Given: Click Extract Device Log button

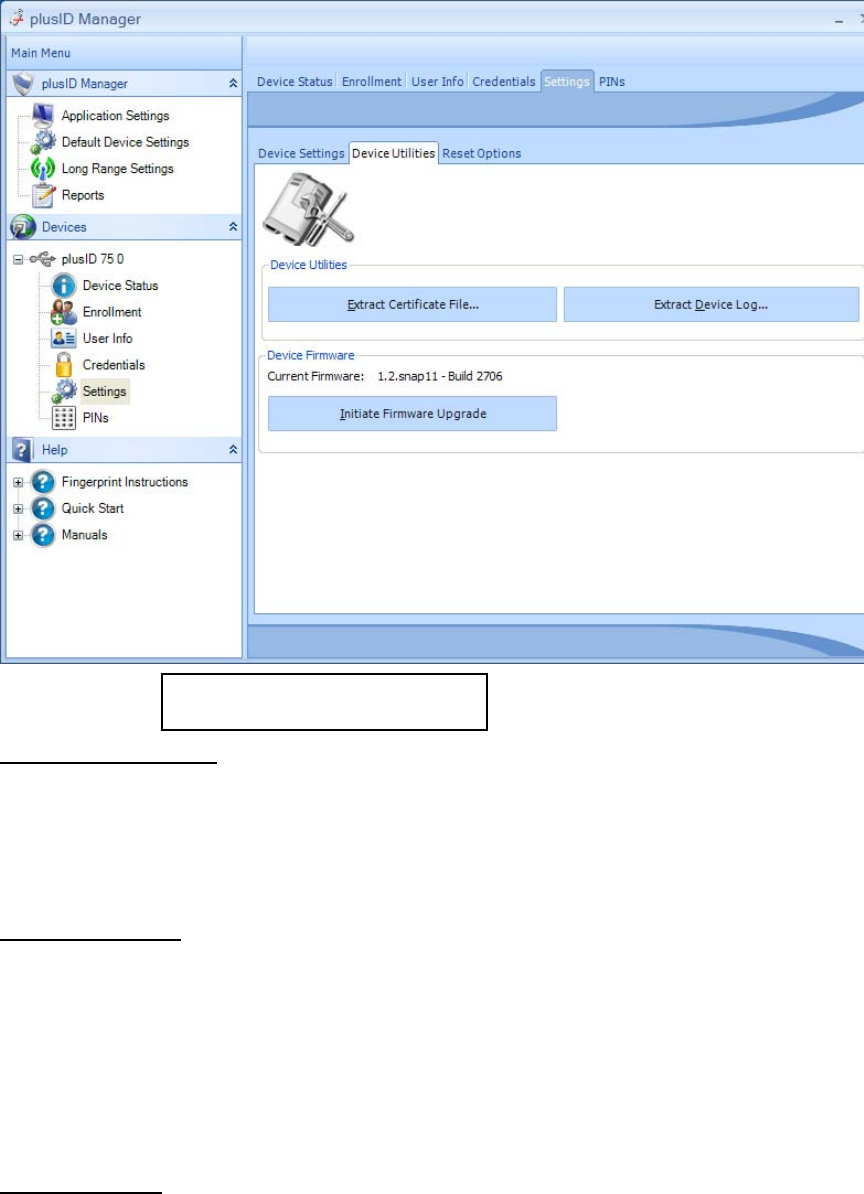Looking at the screenshot, I should tap(712, 305).
